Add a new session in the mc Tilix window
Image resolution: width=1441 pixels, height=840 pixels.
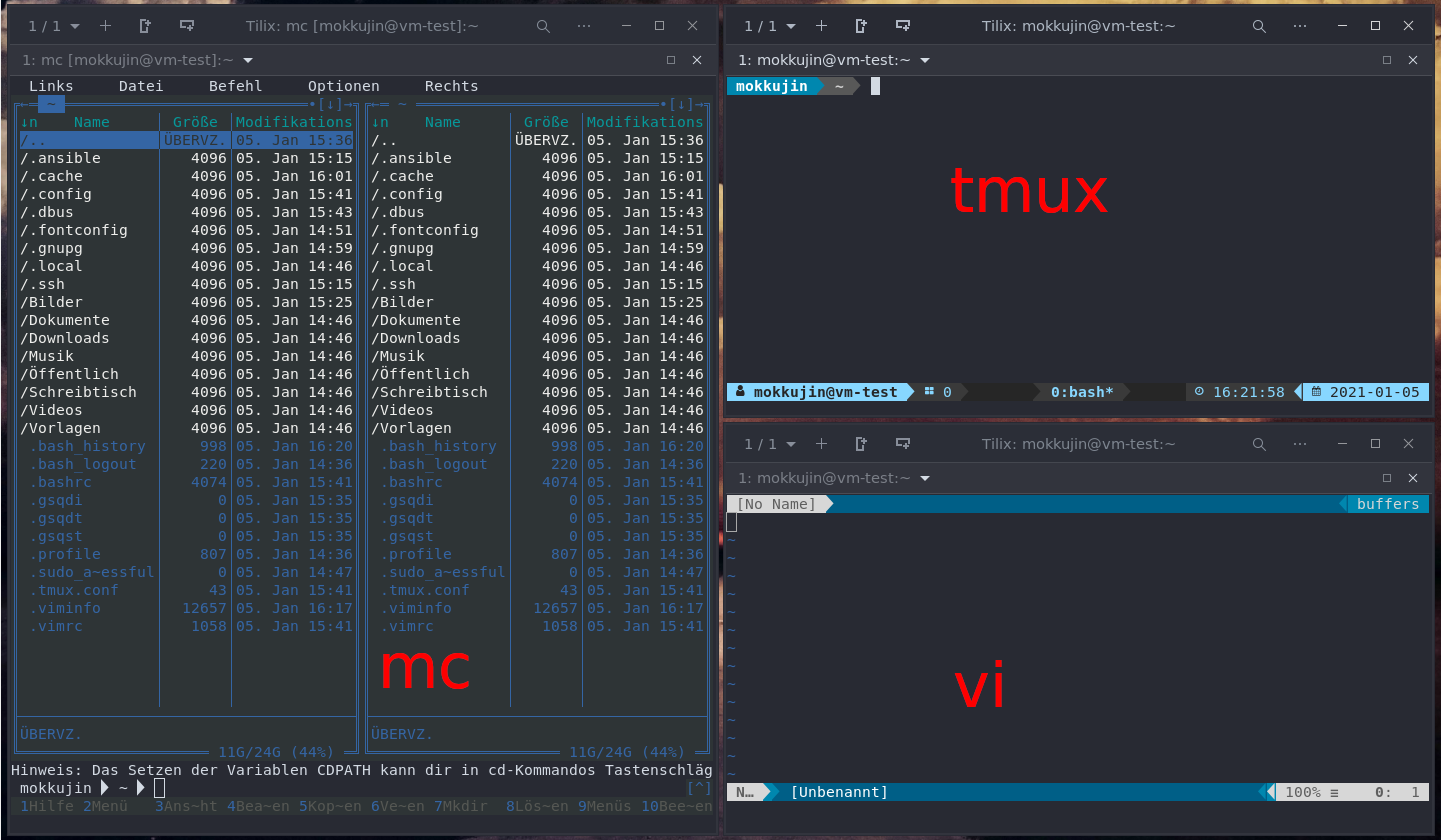[106, 26]
